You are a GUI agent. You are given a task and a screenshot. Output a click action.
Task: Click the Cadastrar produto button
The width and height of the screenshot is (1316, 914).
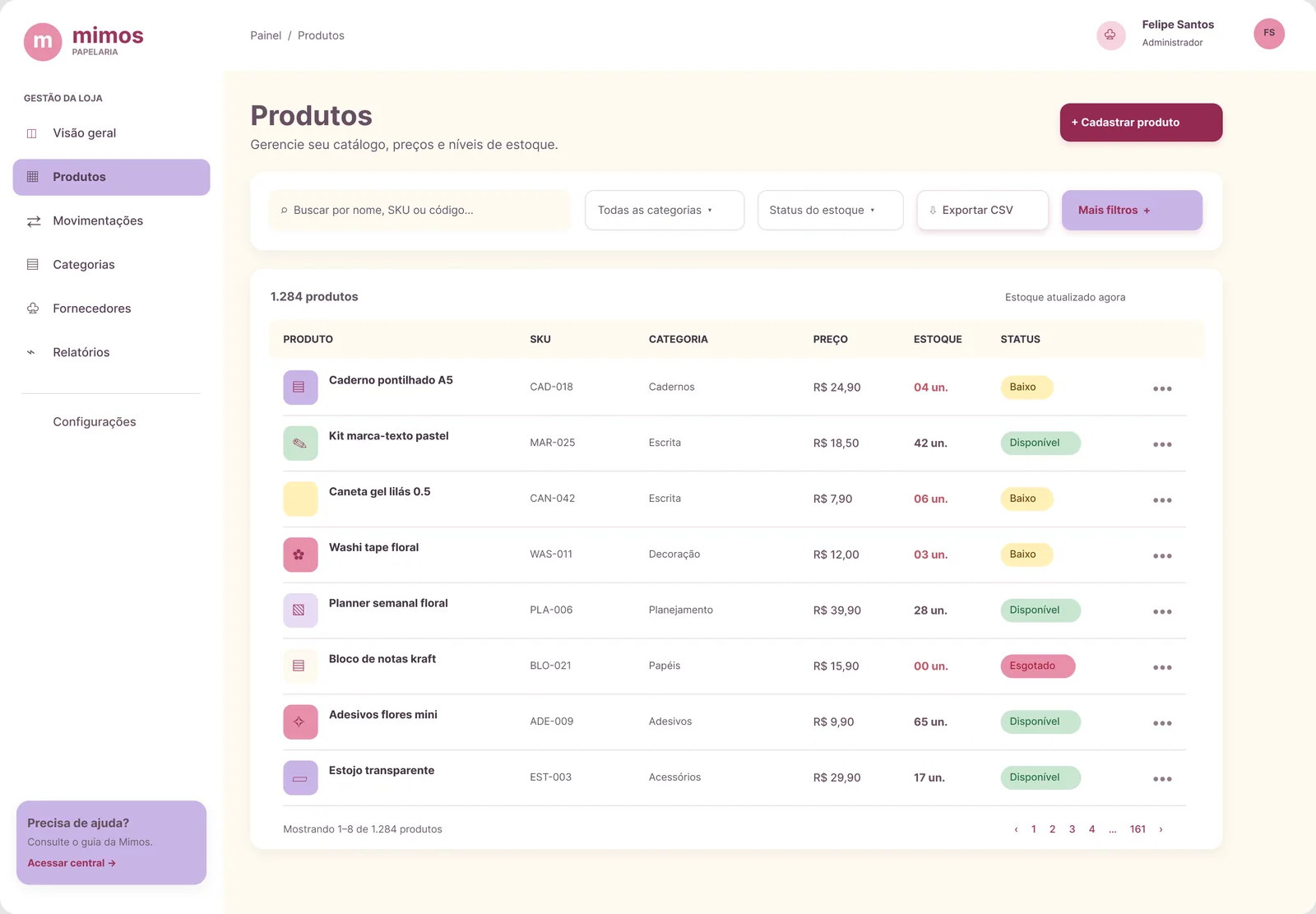coord(1141,123)
